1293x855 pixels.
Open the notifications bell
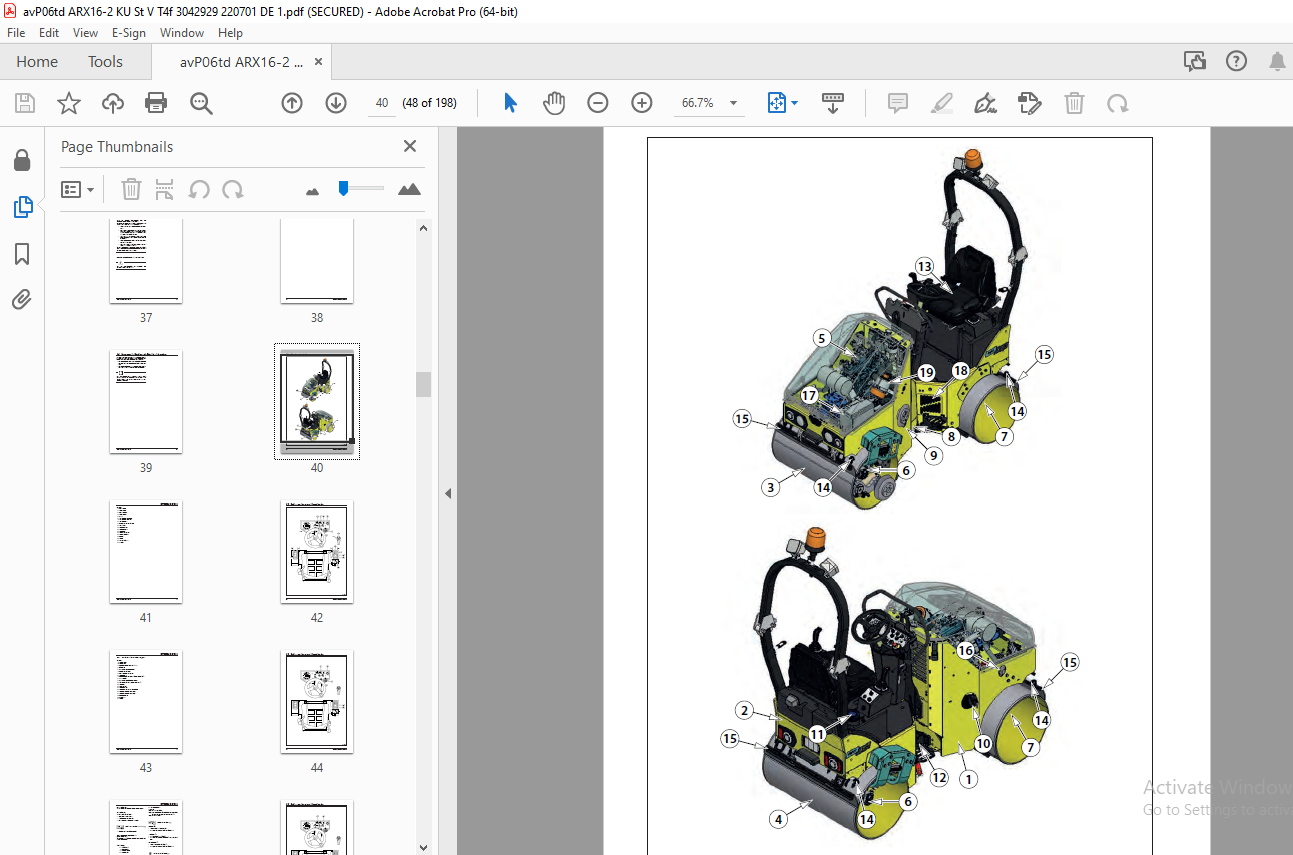1277,61
